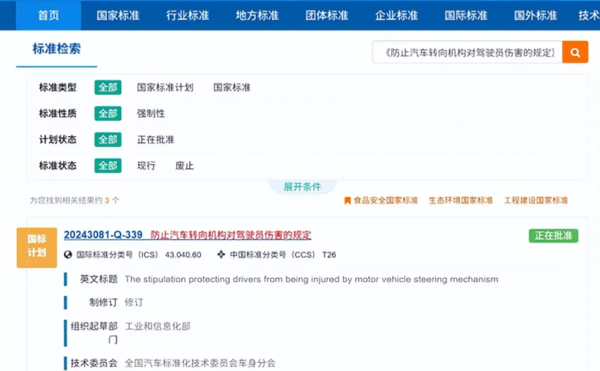The height and width of the screenshot is (371, 600).
Task: Open plan number 20243081-Q-339 link
Action: tap(103, 235)
